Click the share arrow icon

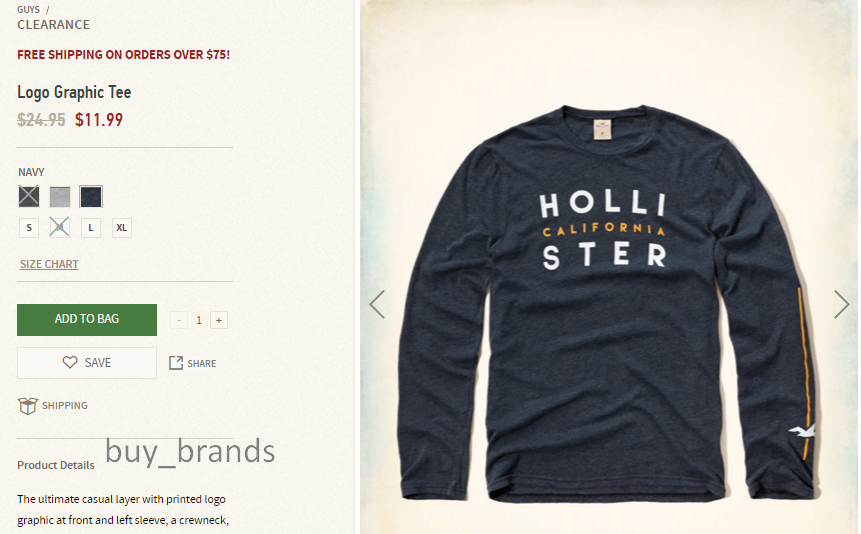click(x=176, y=363)
